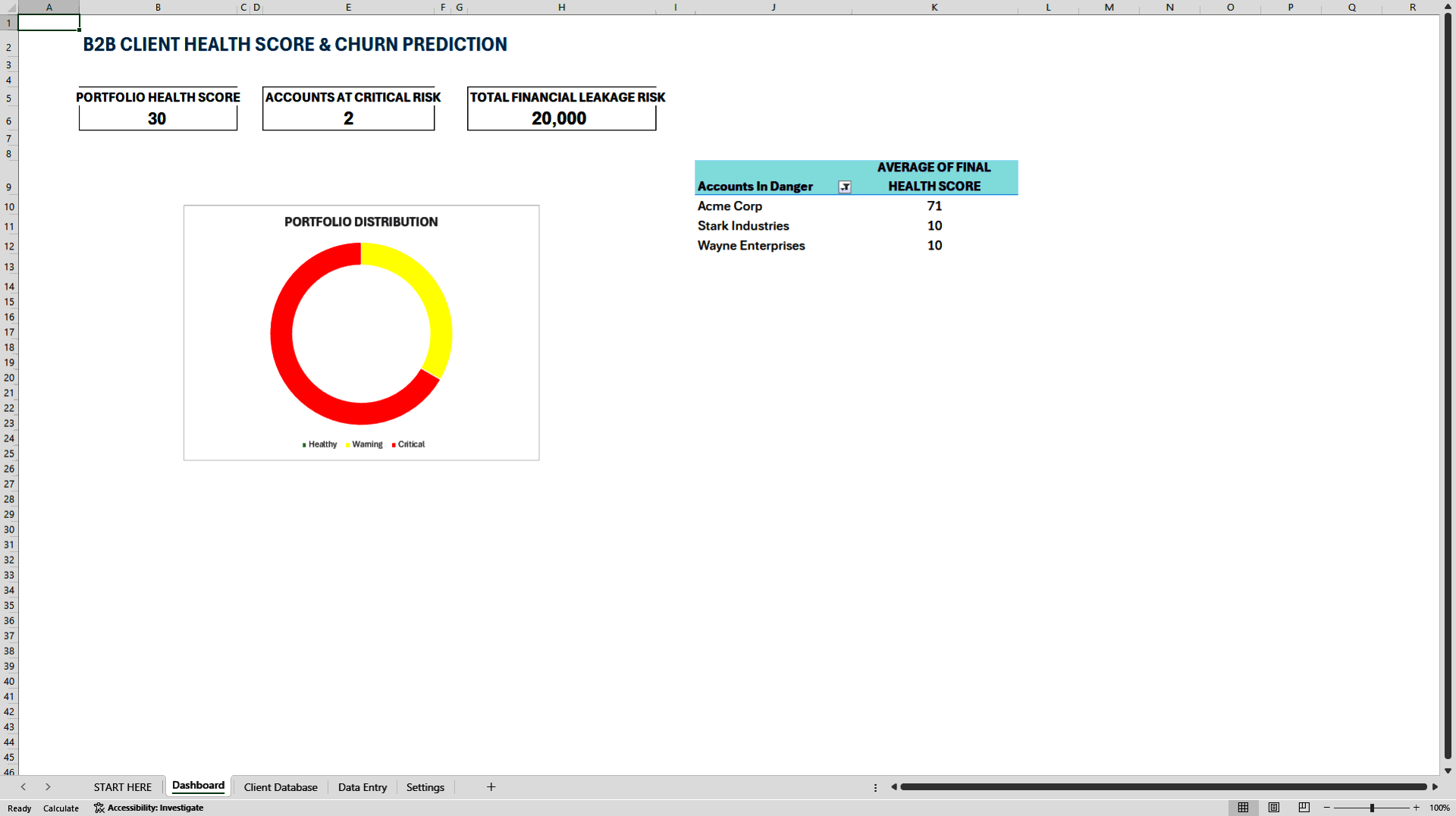This screenshot has width=1456, height=816.
Task: Select the Acme Corp cell
Action: (773, 206)
